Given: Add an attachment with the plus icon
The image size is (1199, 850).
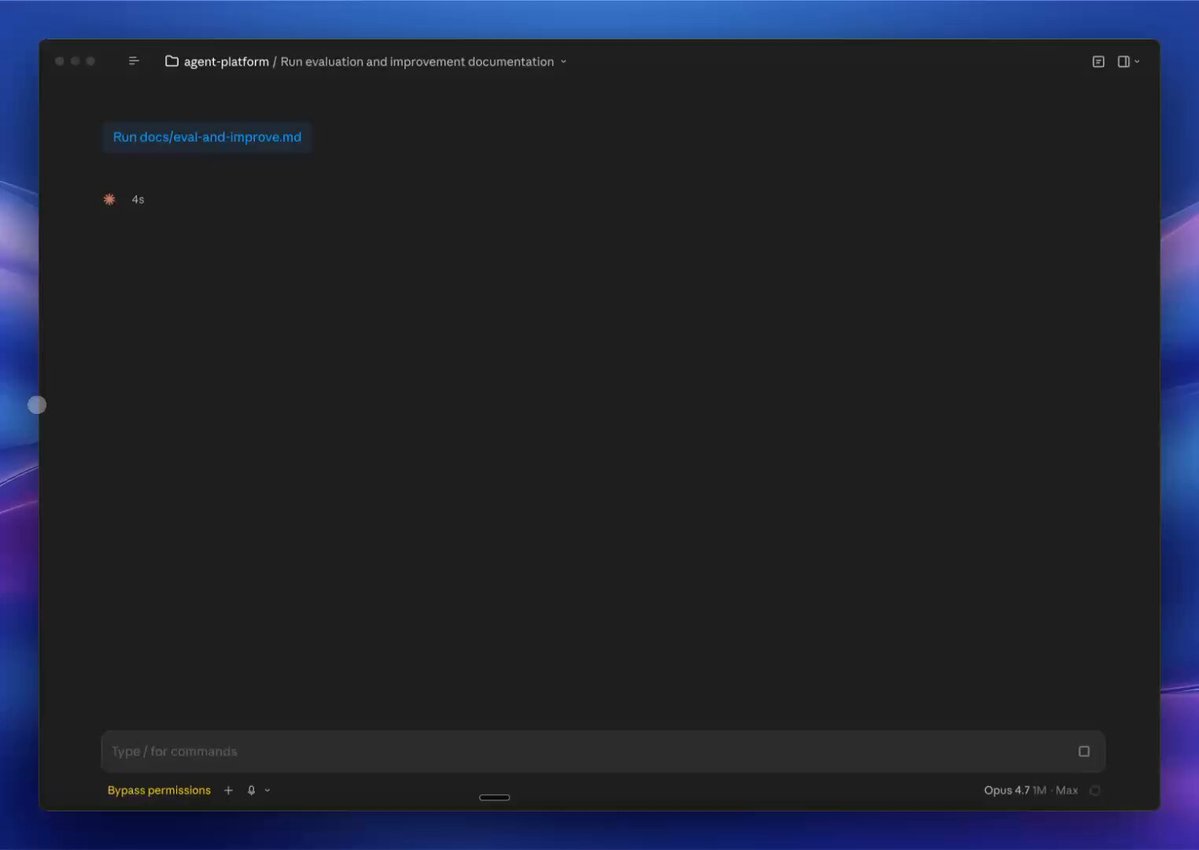Looking at the screenshot, I should pyautogui.click(x=228, y=790).
